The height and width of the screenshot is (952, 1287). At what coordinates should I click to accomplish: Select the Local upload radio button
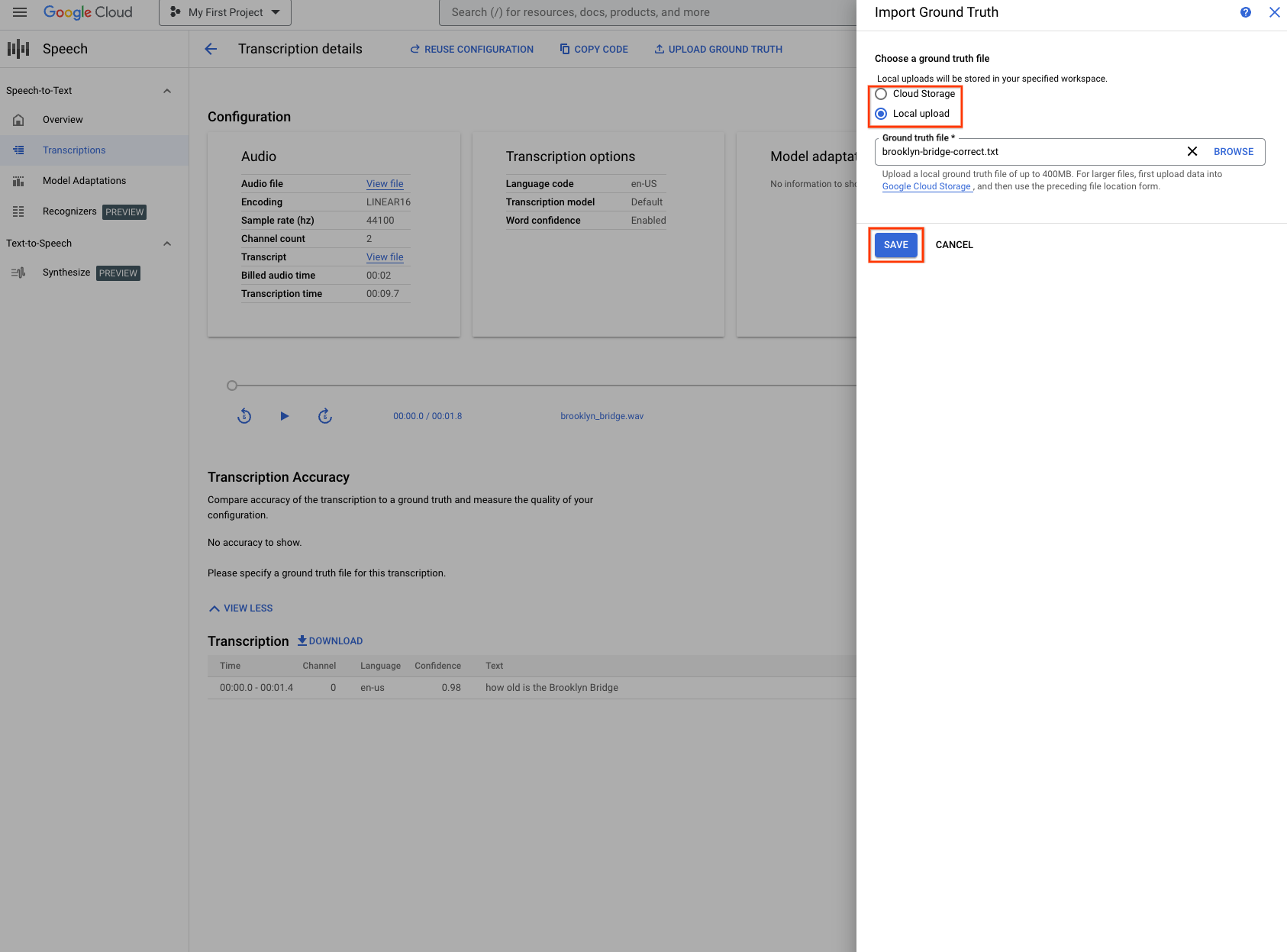pos(881,113)
